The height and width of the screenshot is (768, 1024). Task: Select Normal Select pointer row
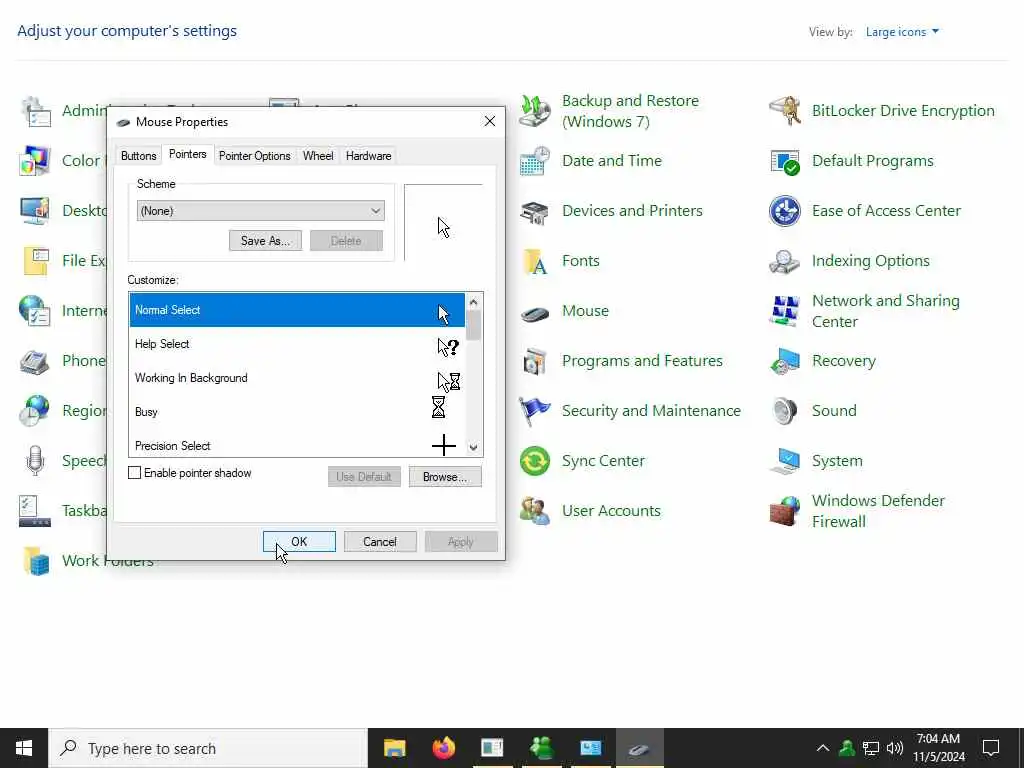coord(297,310)
